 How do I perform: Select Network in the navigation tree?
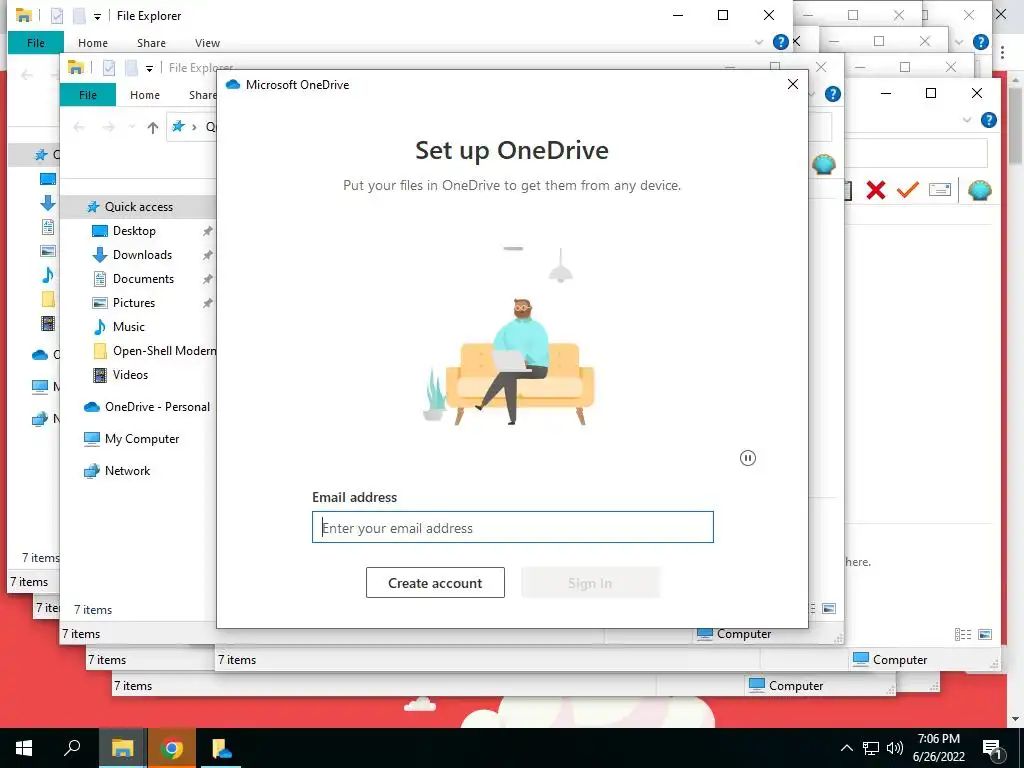click(x=127, y=471)
